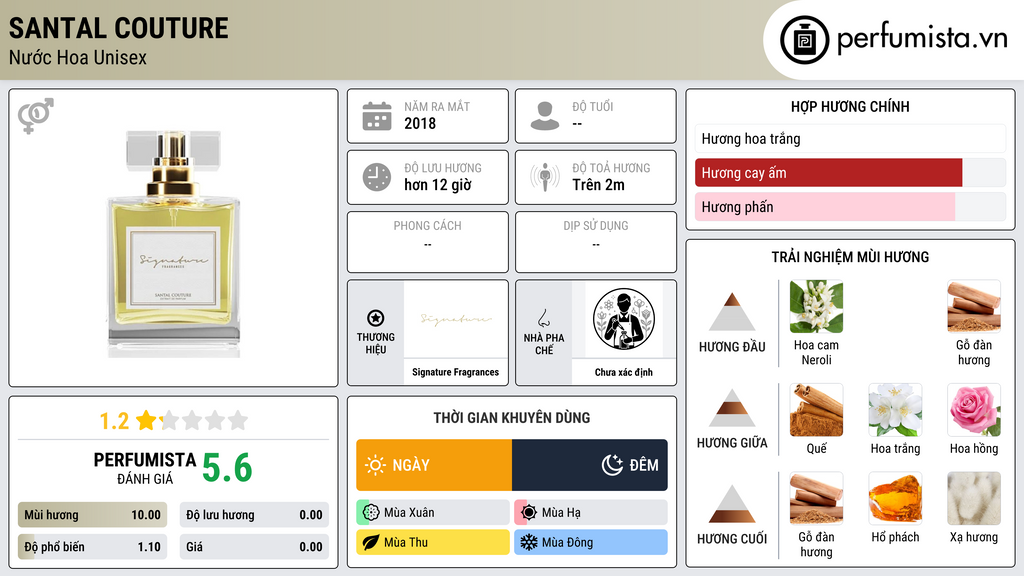Open the Hoa trắng note image
This screenshot has height=576, width=1024.
895,410
